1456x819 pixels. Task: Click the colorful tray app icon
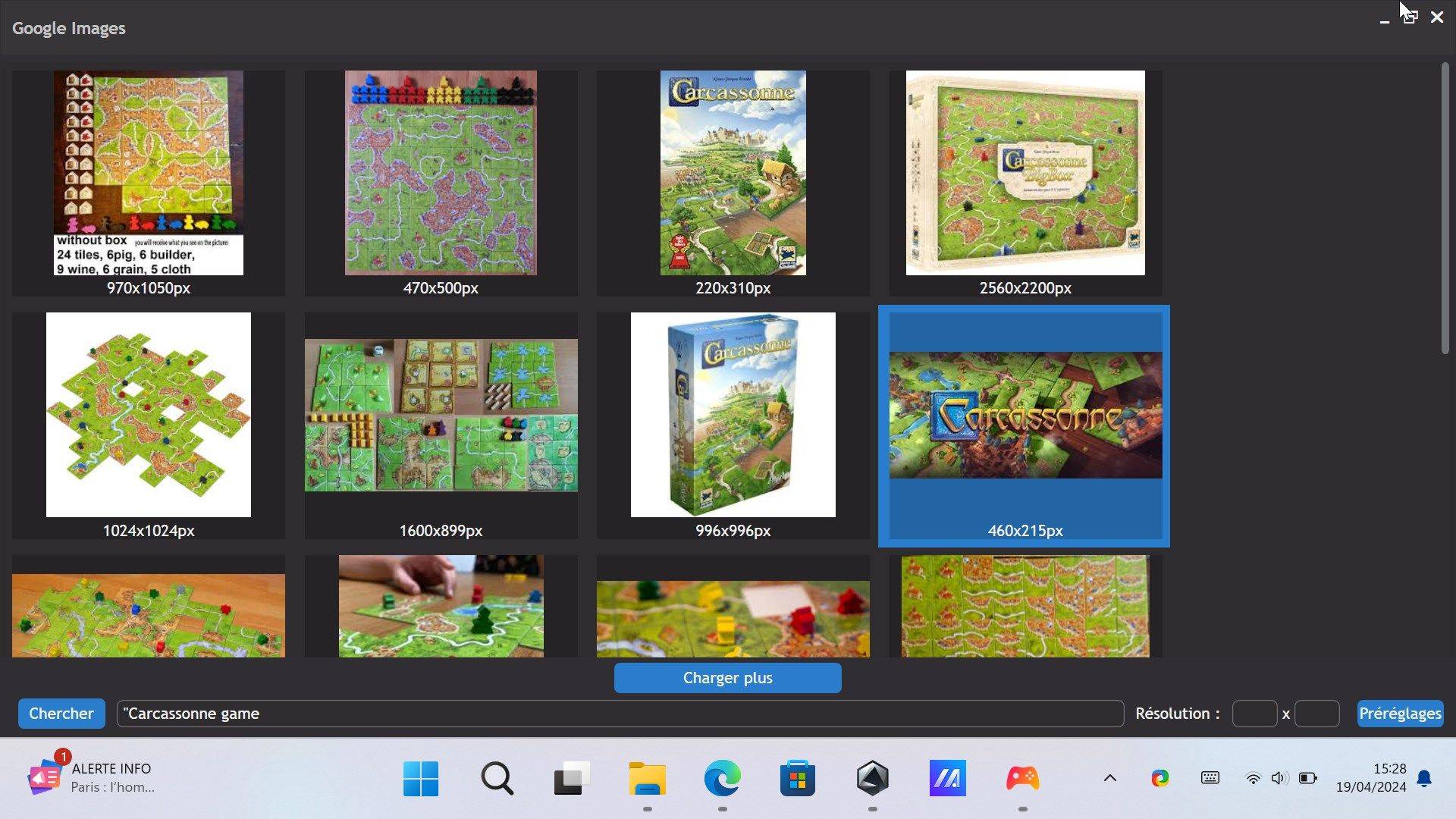coord(1159,778)
